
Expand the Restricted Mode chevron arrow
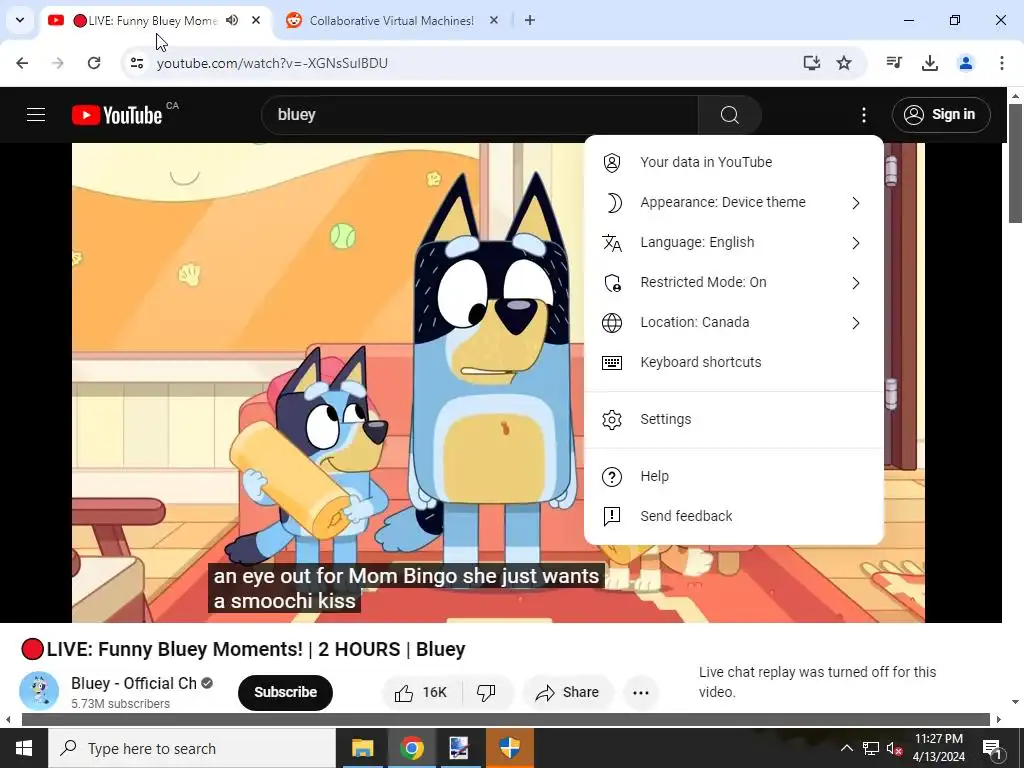click(856, 283)
